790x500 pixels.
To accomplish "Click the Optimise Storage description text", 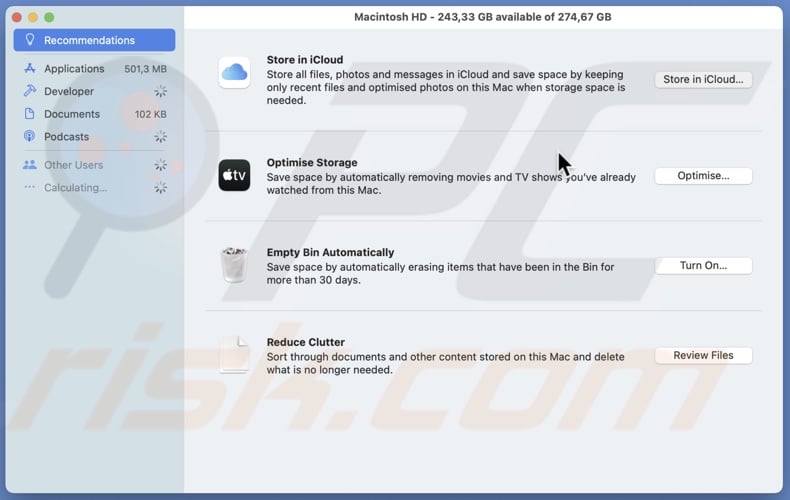I will [x=451, y=183].
